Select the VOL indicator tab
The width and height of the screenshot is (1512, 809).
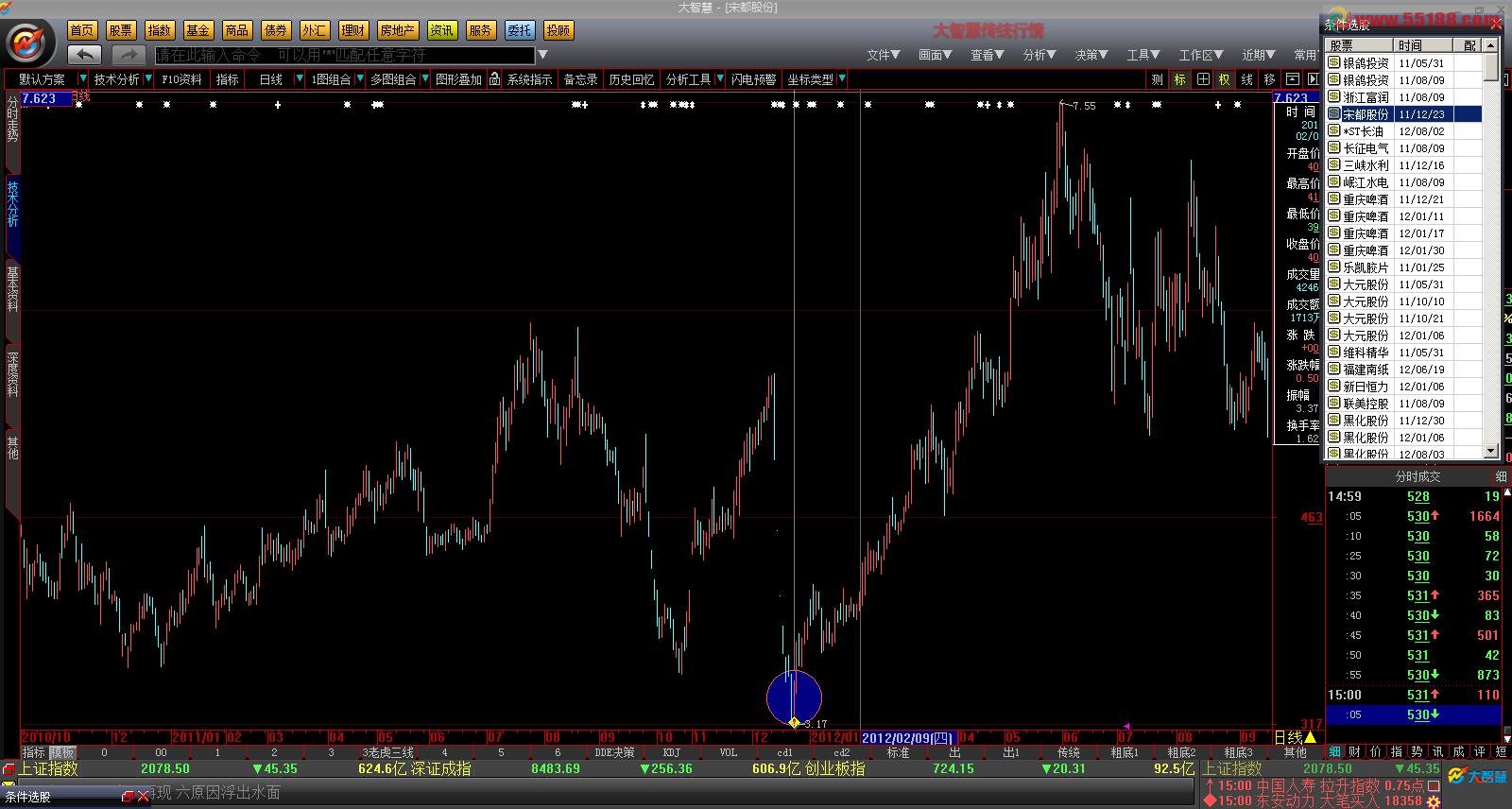click(x=728, y=752)
